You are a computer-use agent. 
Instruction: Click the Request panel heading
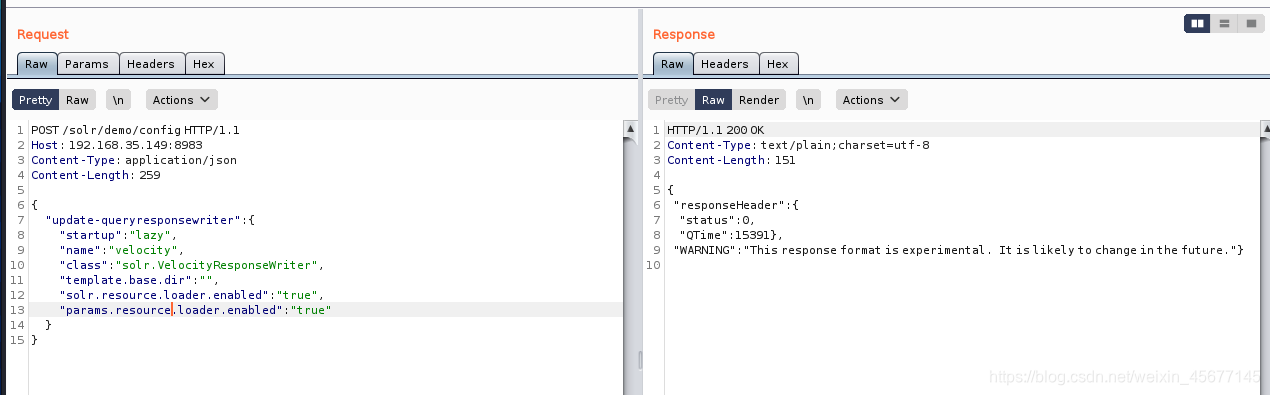pyautogui.click(x=43, y=35)
